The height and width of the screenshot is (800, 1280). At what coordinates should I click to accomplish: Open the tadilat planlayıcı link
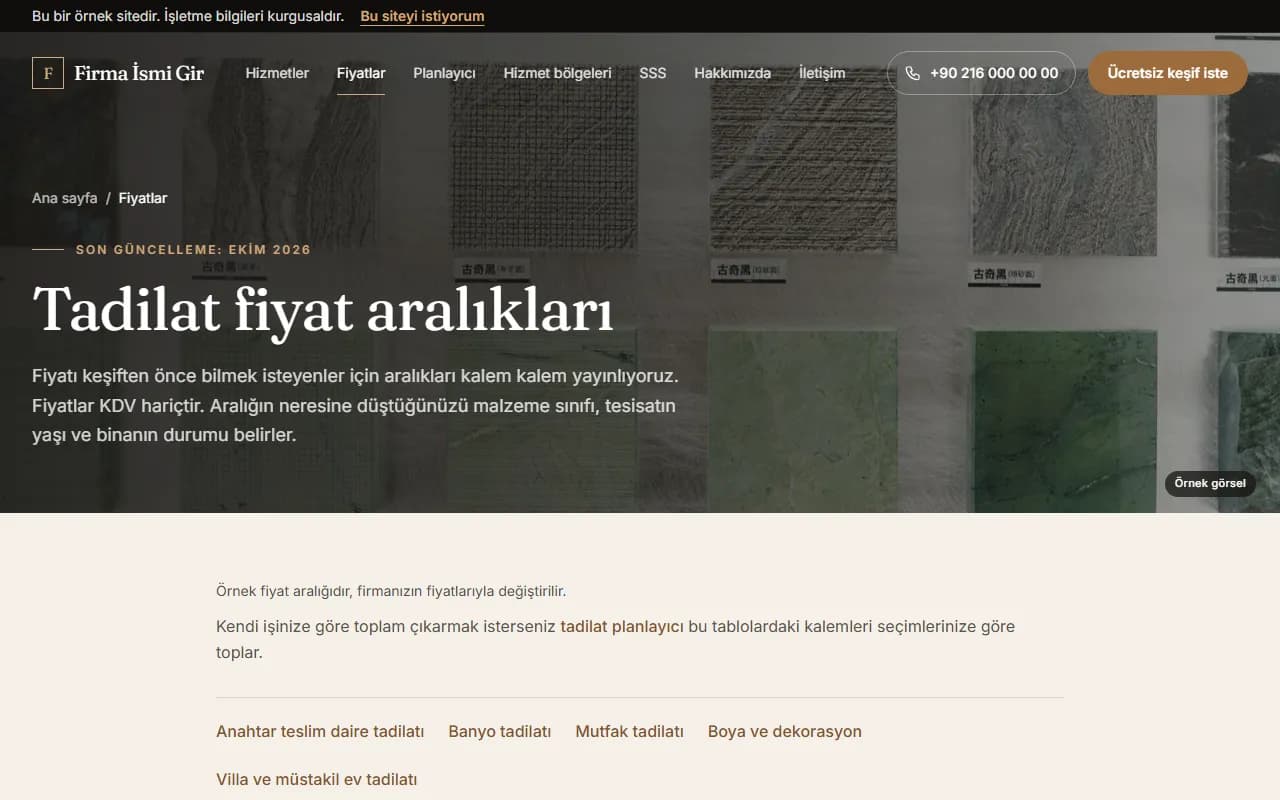(622, 627)
